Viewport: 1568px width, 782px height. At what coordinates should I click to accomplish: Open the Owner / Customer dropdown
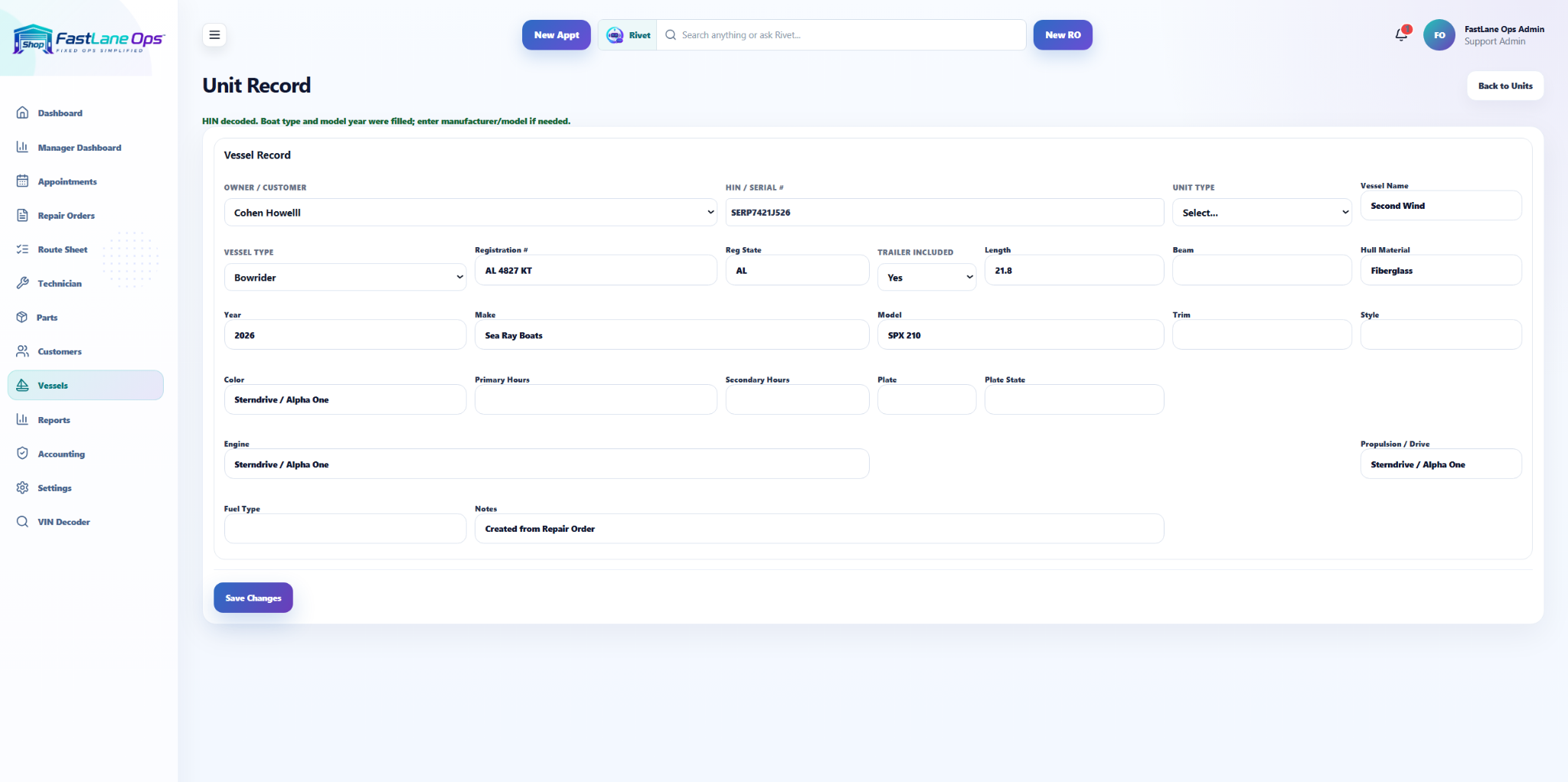coord(471,213)
